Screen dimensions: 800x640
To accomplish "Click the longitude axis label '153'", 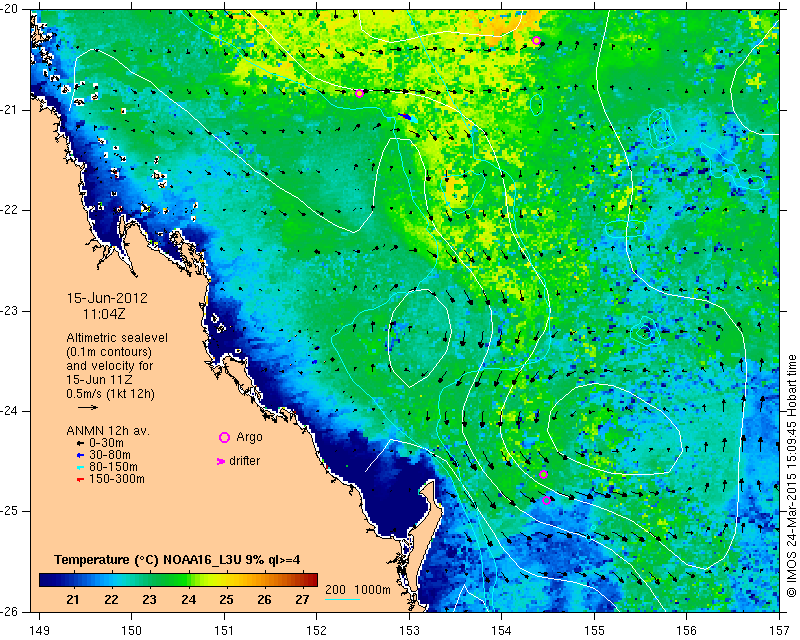I will [x=409, y=631].
